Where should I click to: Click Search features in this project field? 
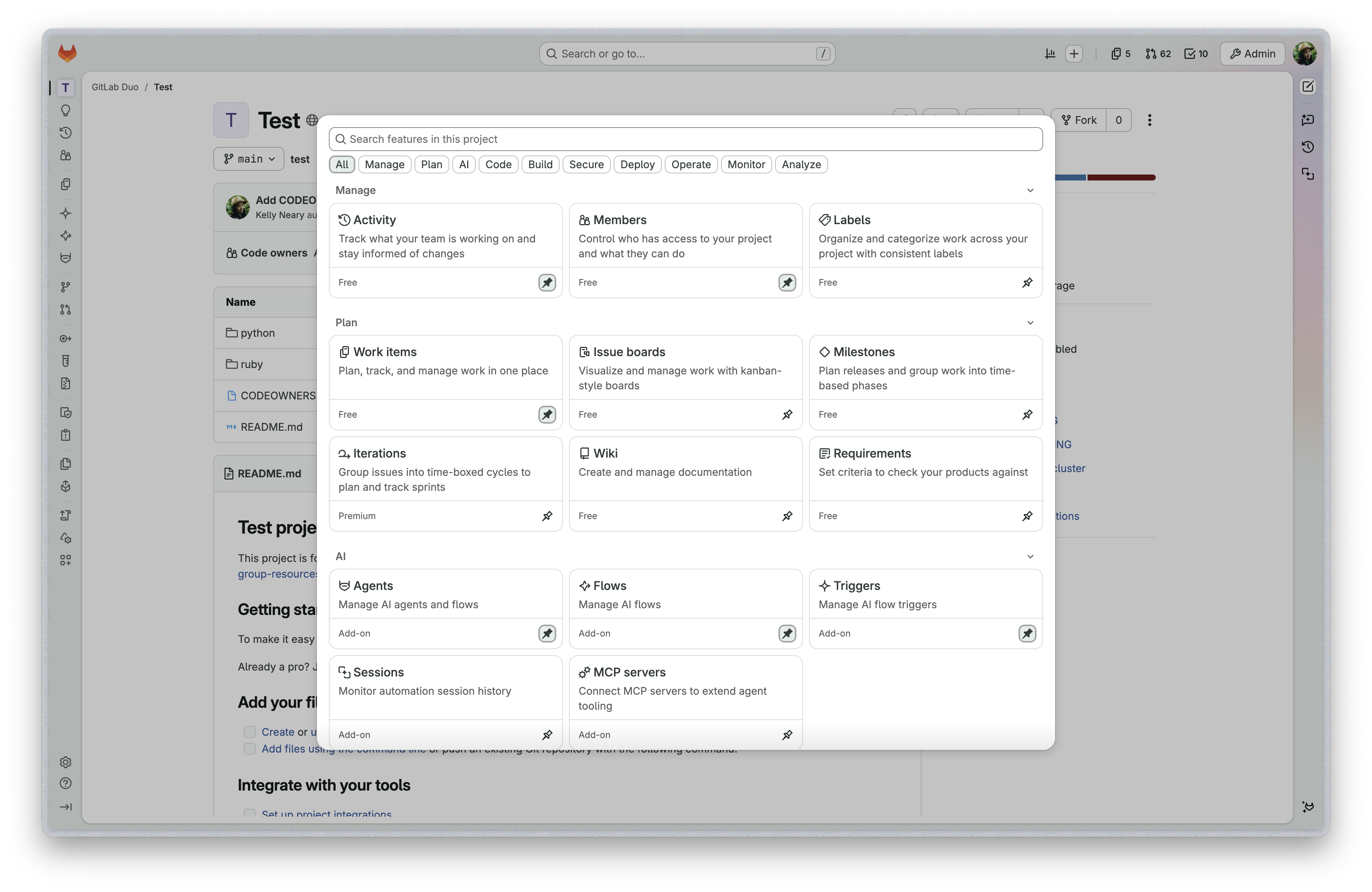coord(685,139)
